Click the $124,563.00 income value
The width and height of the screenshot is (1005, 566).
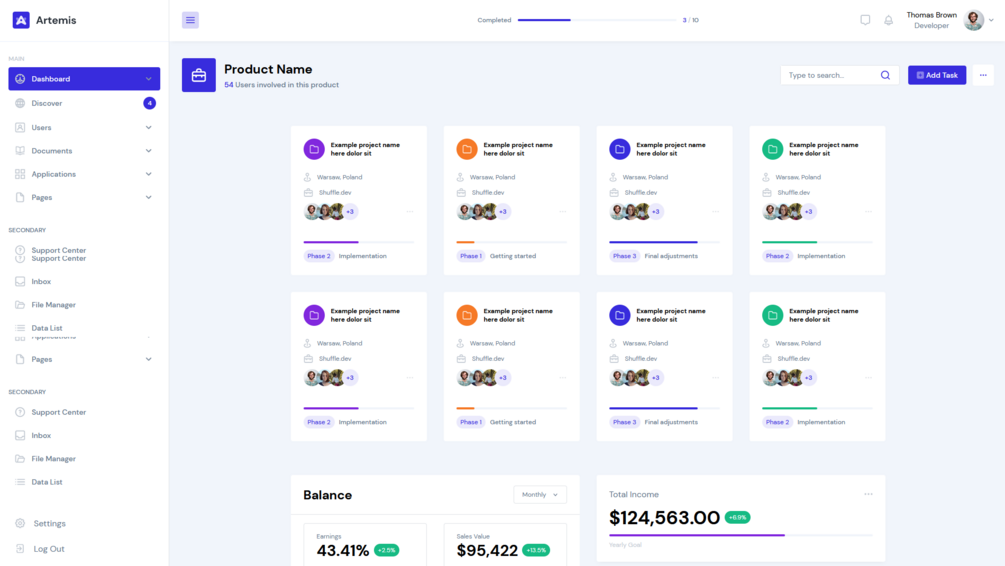coord(664,517)
